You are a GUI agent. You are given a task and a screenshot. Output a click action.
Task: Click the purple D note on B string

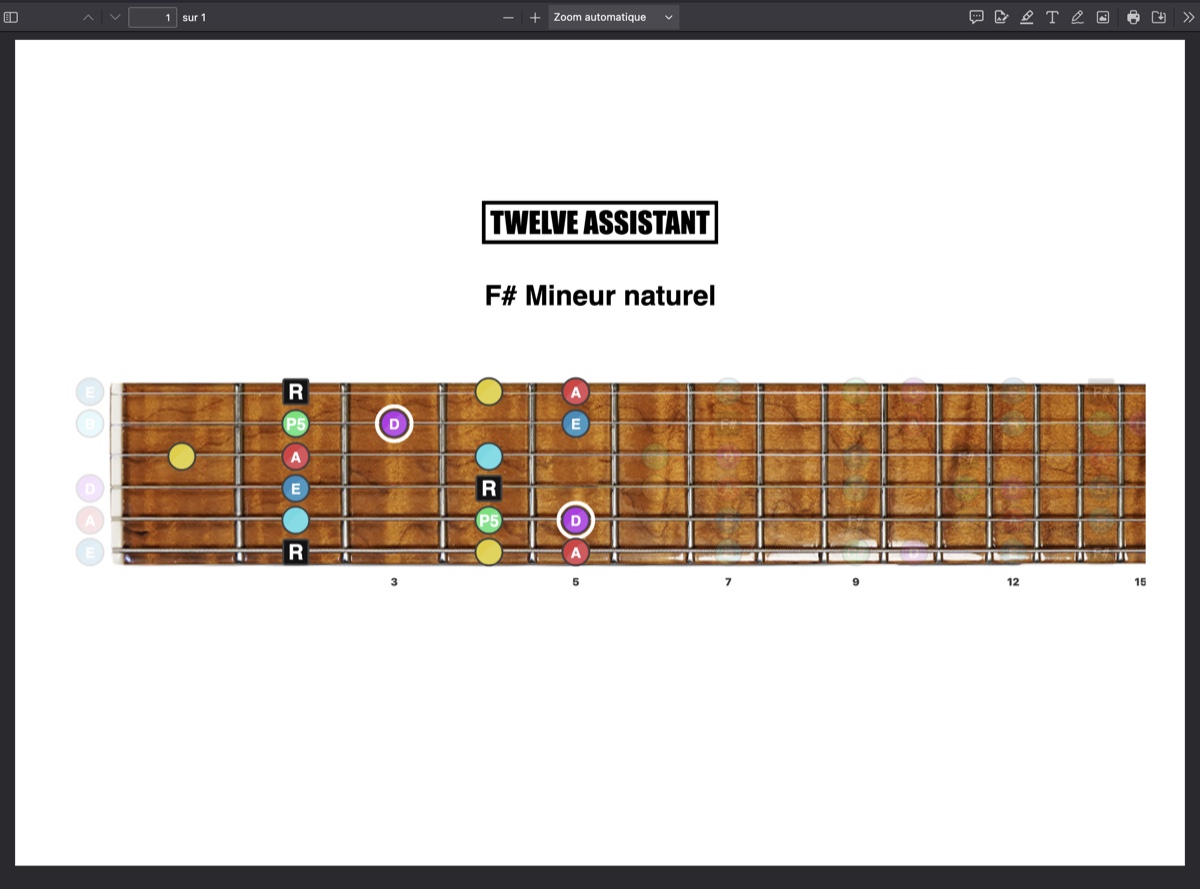(x=394, y=424)
